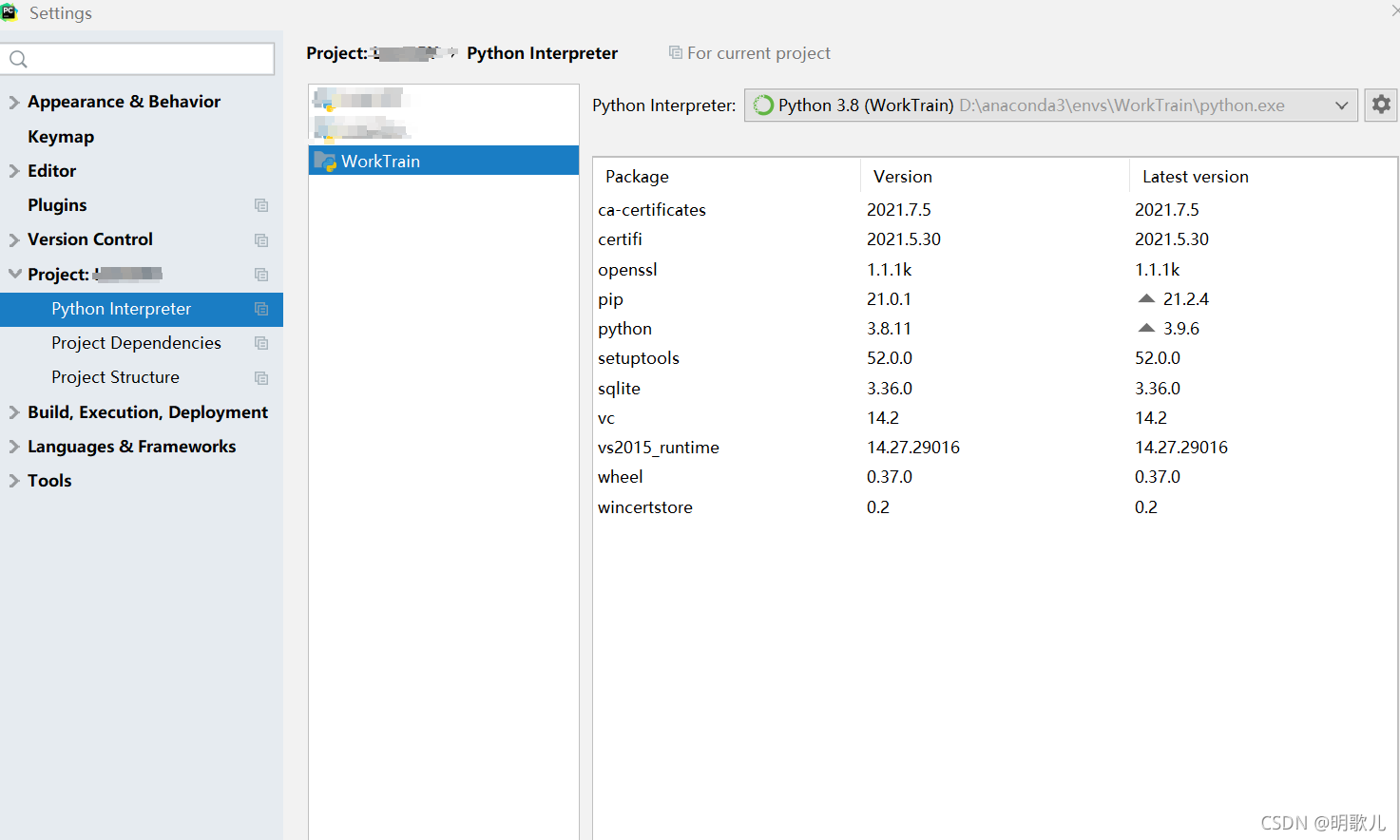Viewport: 1400px width, 840px height.
Task: Open Project Structure page
Action: tap(115, 377)
